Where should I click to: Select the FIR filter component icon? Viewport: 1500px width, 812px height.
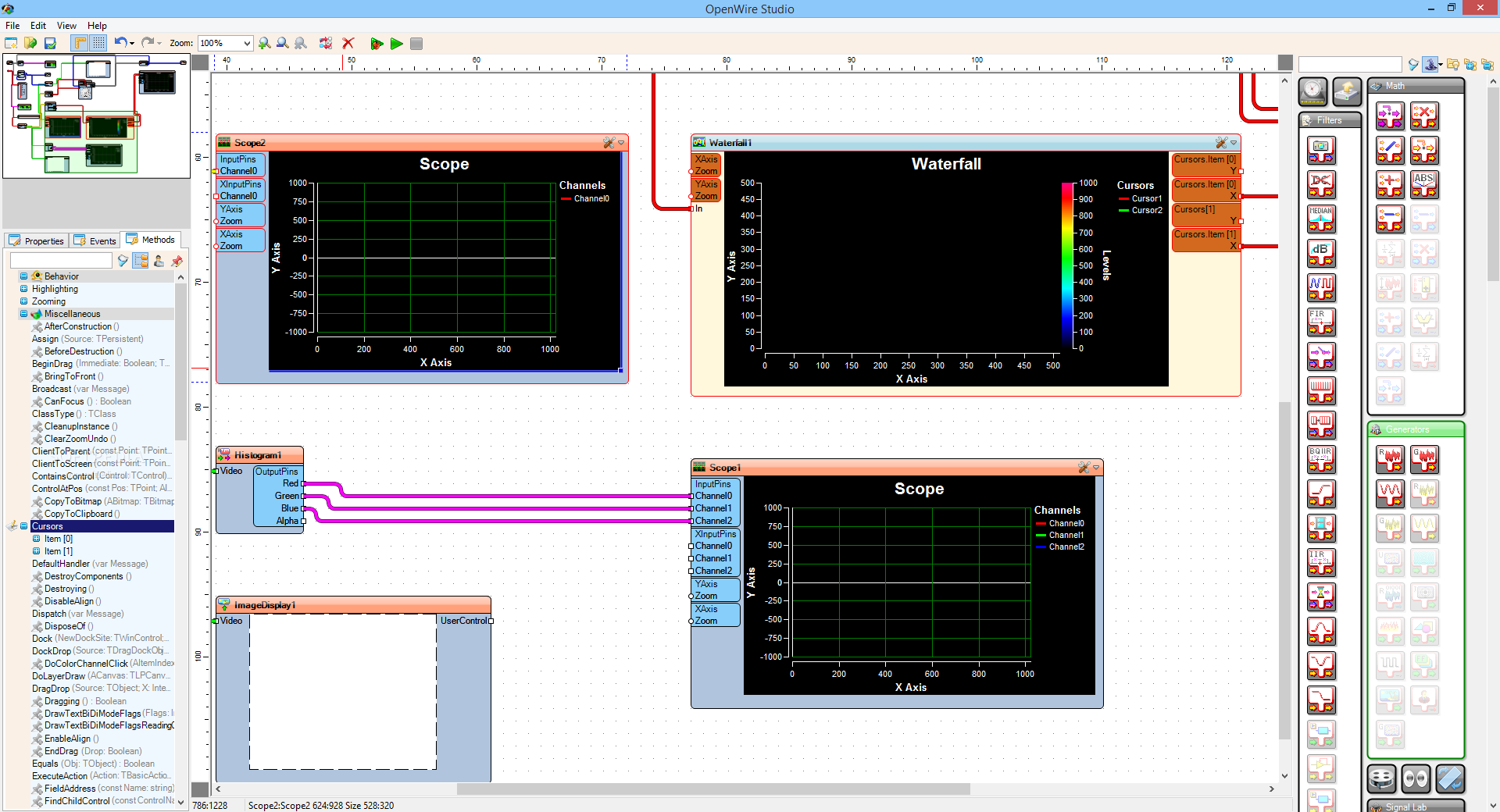[x=1321, y=322]
